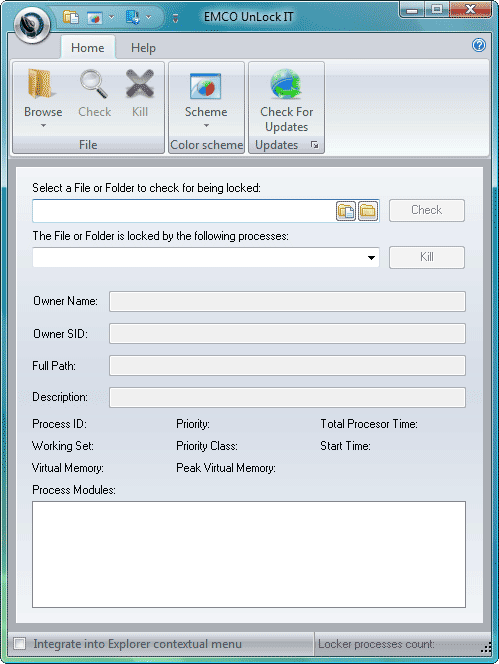The image size is (499, 664).
Task: Click the quick access color scheme icon
Action: click(94, 18)
